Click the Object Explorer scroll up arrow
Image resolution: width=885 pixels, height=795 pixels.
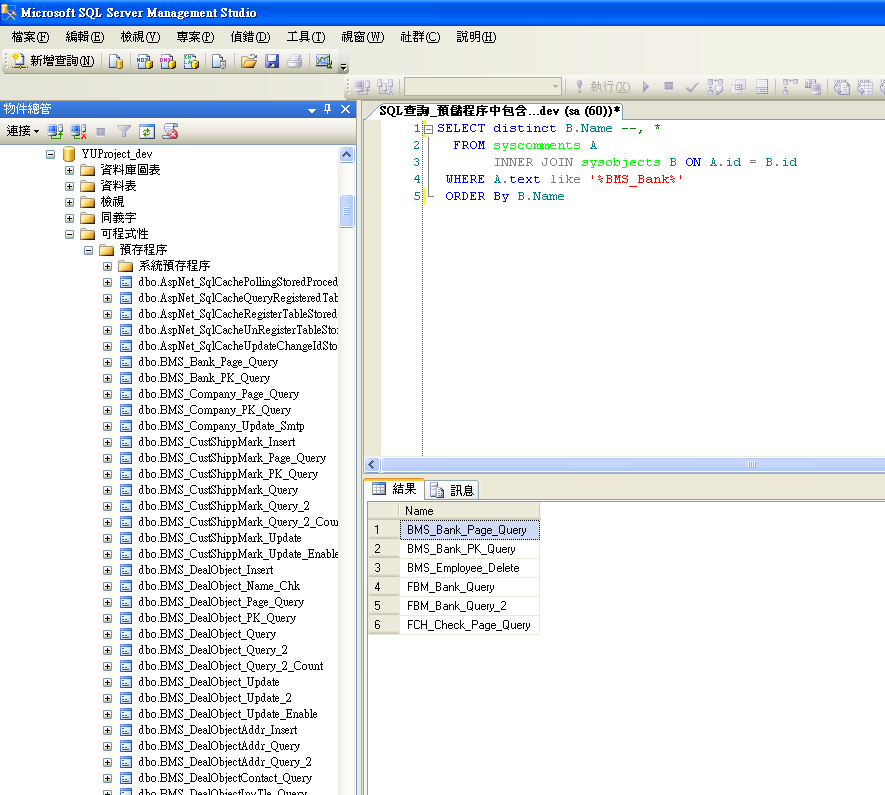(347, 155)
